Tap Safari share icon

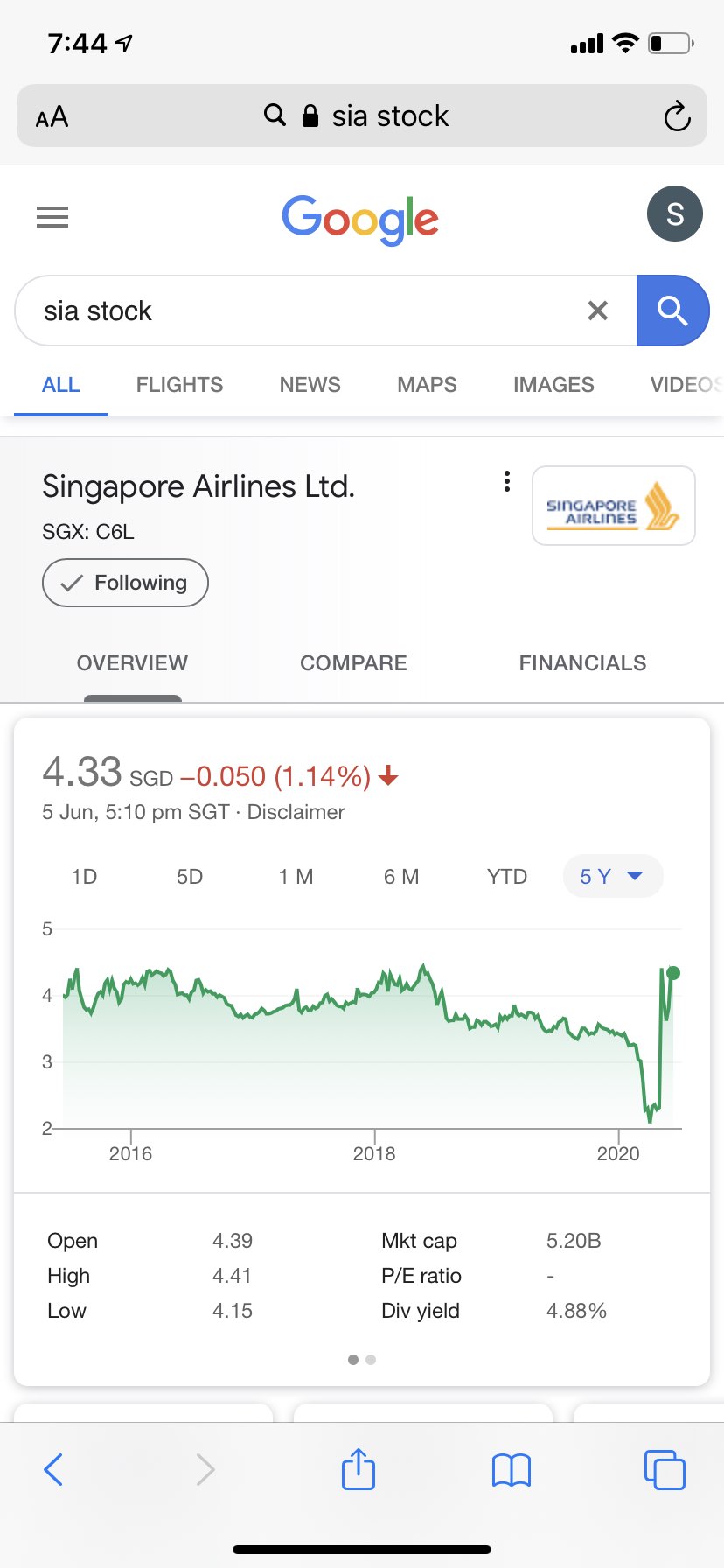(358, 1469)
